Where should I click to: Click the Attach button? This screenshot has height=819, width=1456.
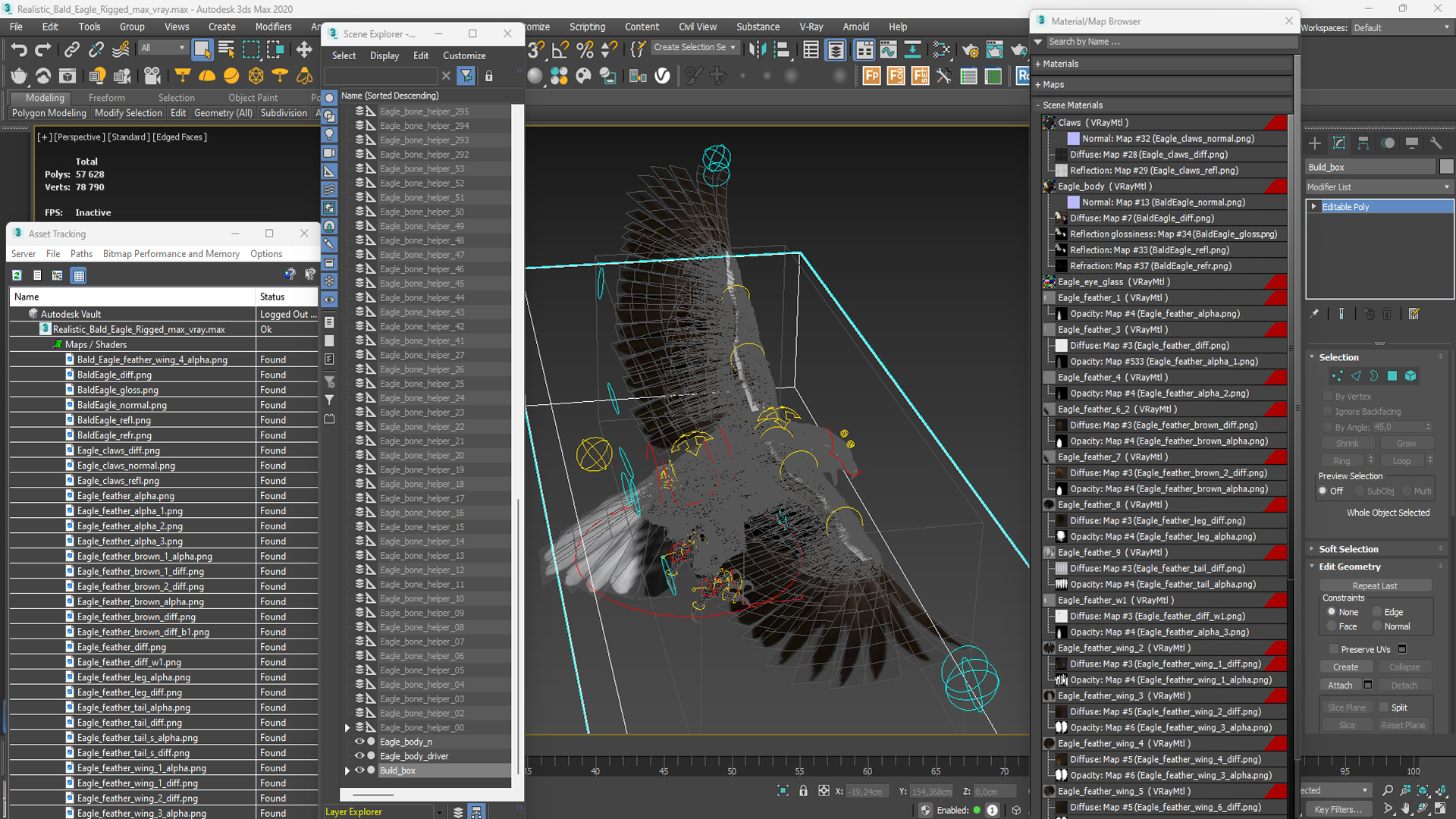click(x=1340, y=685)
